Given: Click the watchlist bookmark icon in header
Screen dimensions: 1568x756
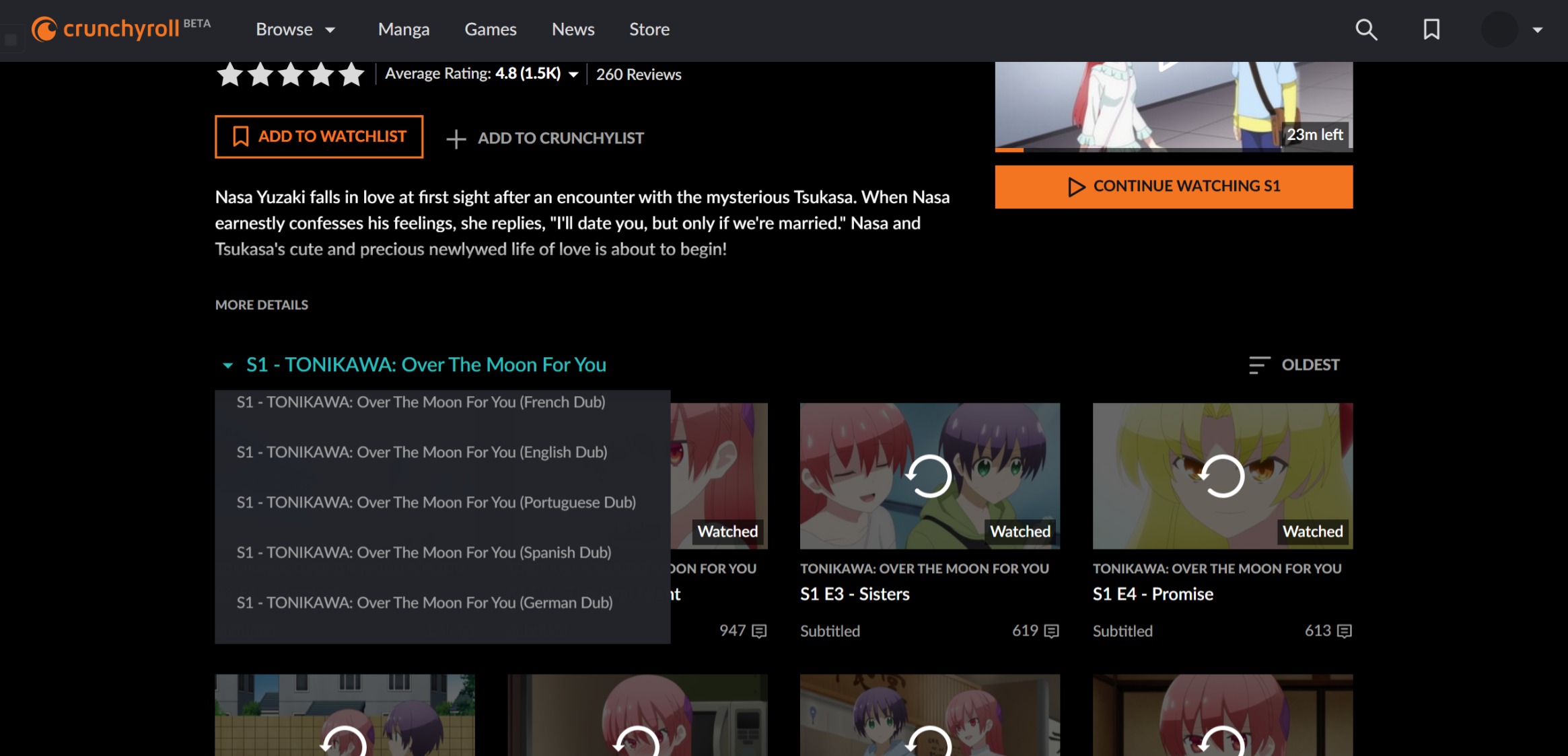Looking at the screenshot, I should click(1431, 30).
